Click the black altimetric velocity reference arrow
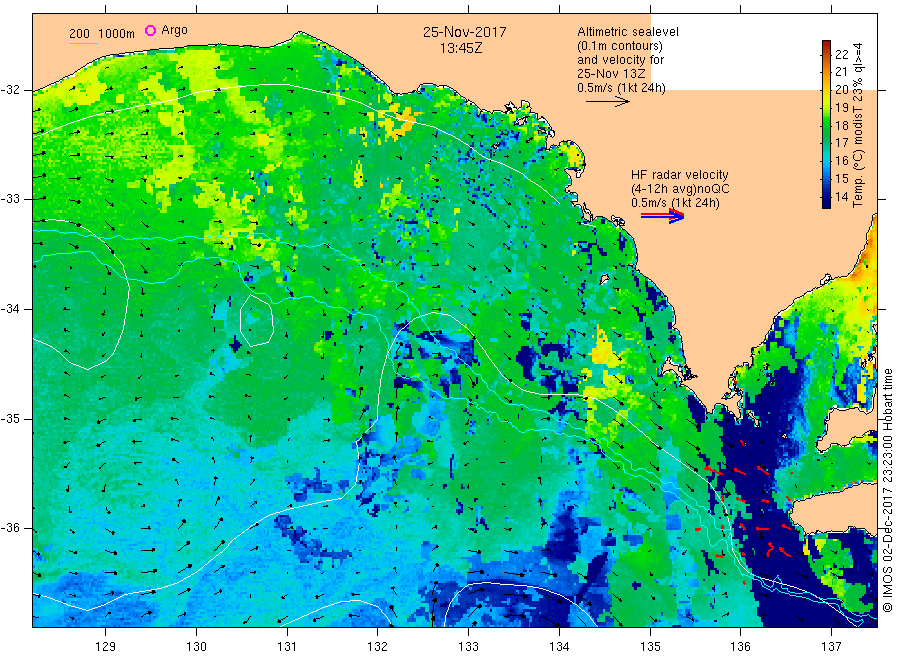 coord(608,102)
